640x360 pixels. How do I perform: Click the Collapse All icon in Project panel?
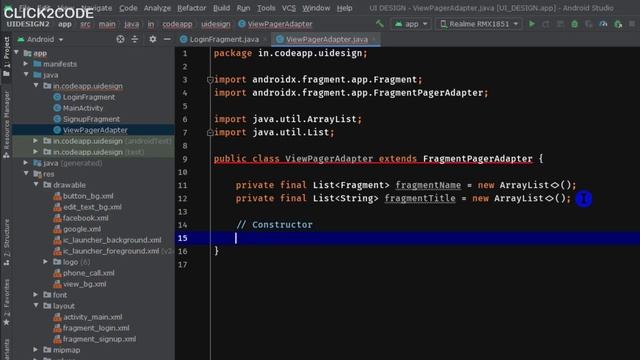coord(134,39)
